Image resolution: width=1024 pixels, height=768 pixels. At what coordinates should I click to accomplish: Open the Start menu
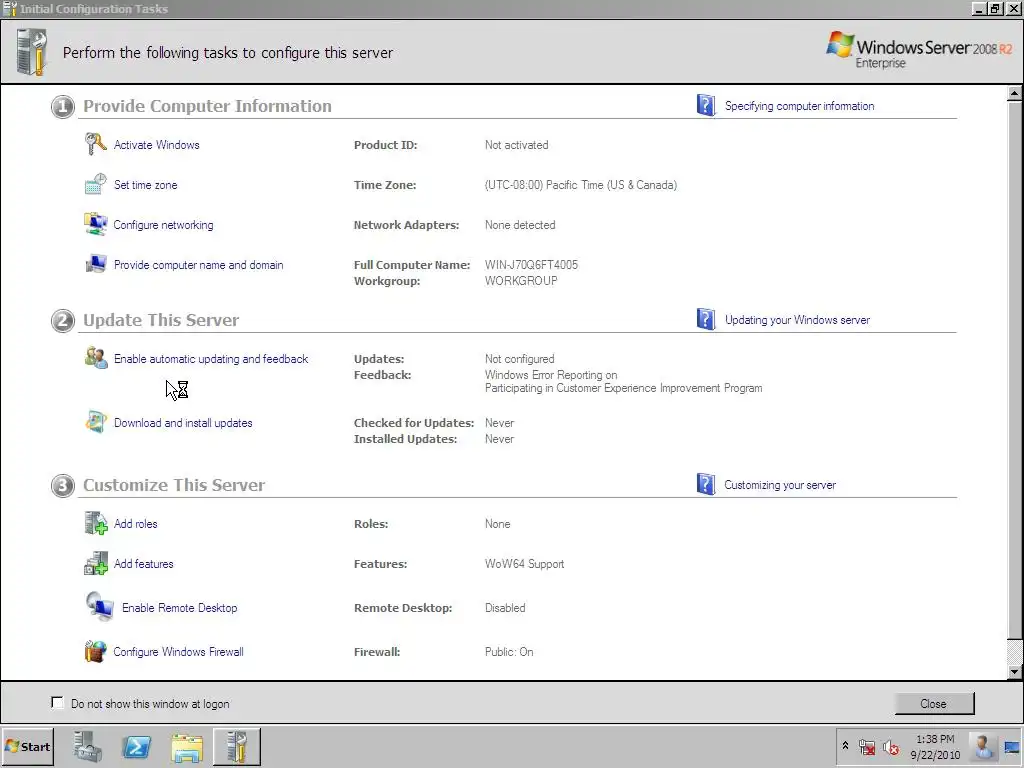[x=27, y=747]
